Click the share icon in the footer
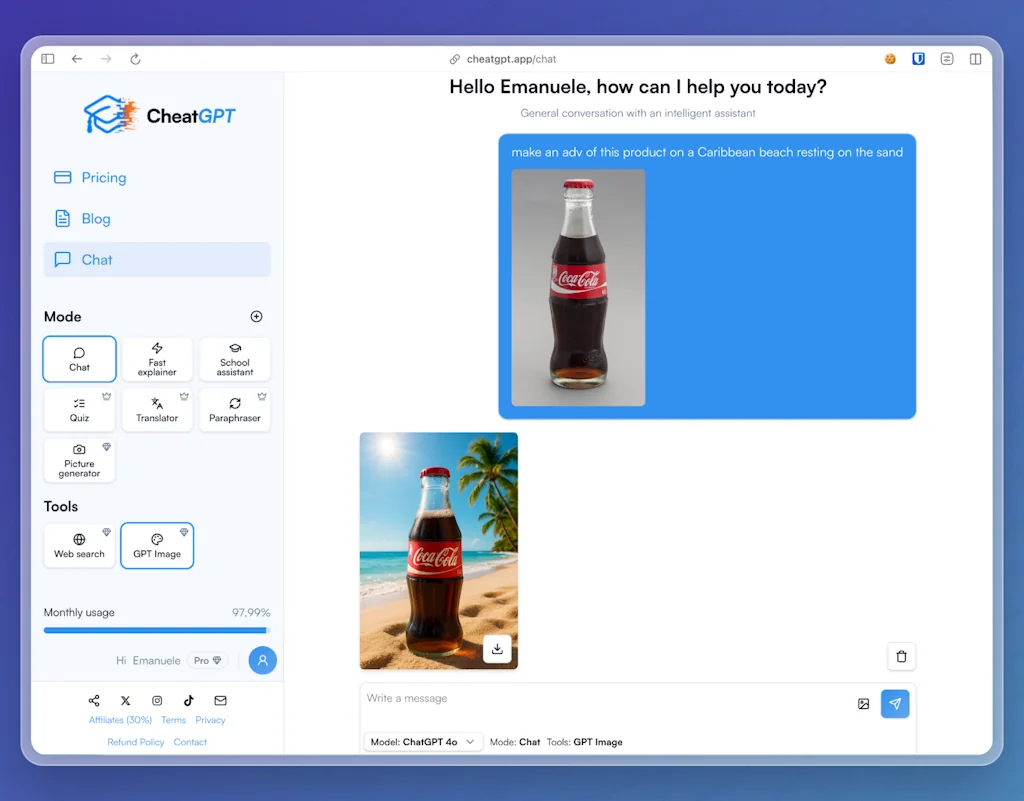This screenshot has width=1024, height=801. pyautogui.click(x=94, y=700)
